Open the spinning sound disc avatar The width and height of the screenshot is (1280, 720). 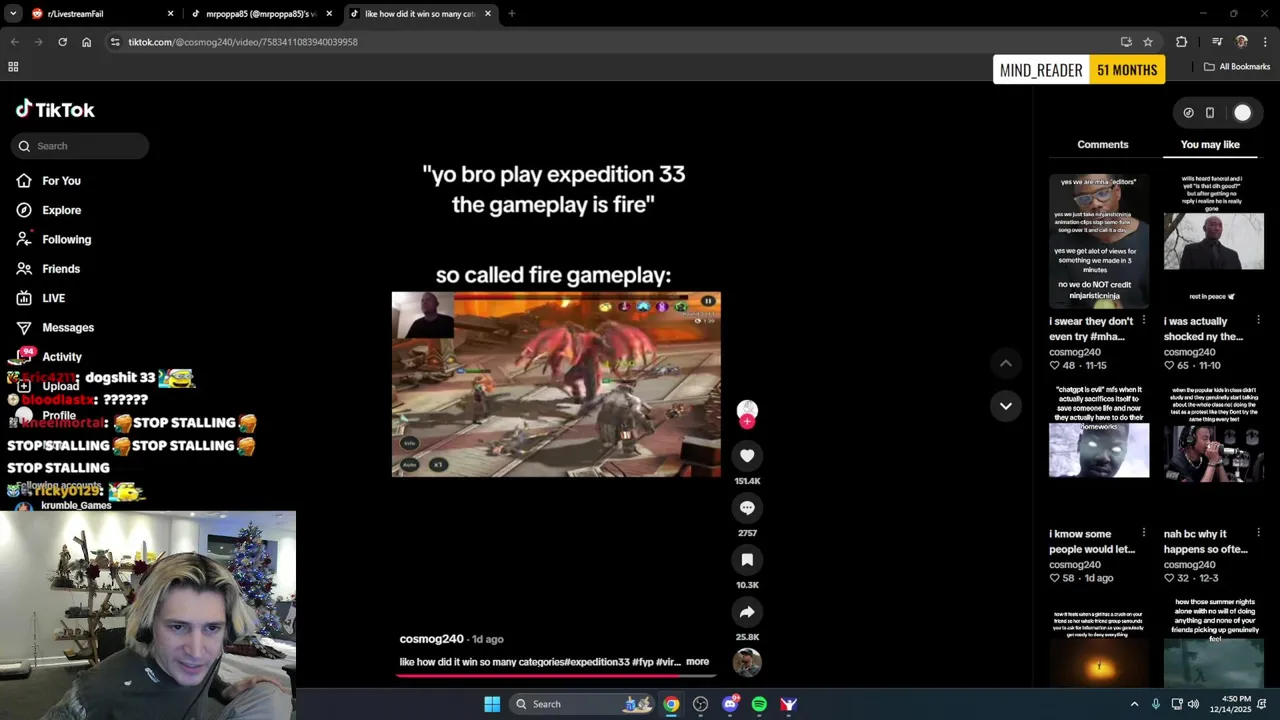[x=747, y=661]
